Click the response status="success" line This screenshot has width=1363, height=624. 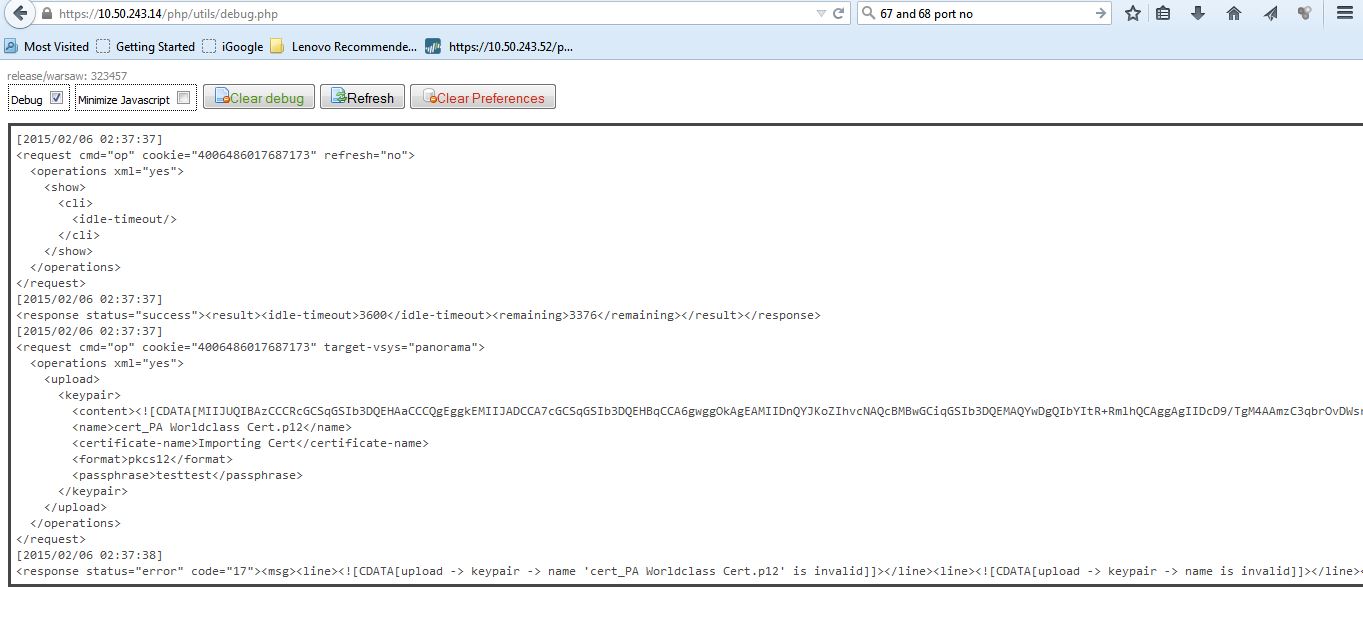tap(418, 315)
